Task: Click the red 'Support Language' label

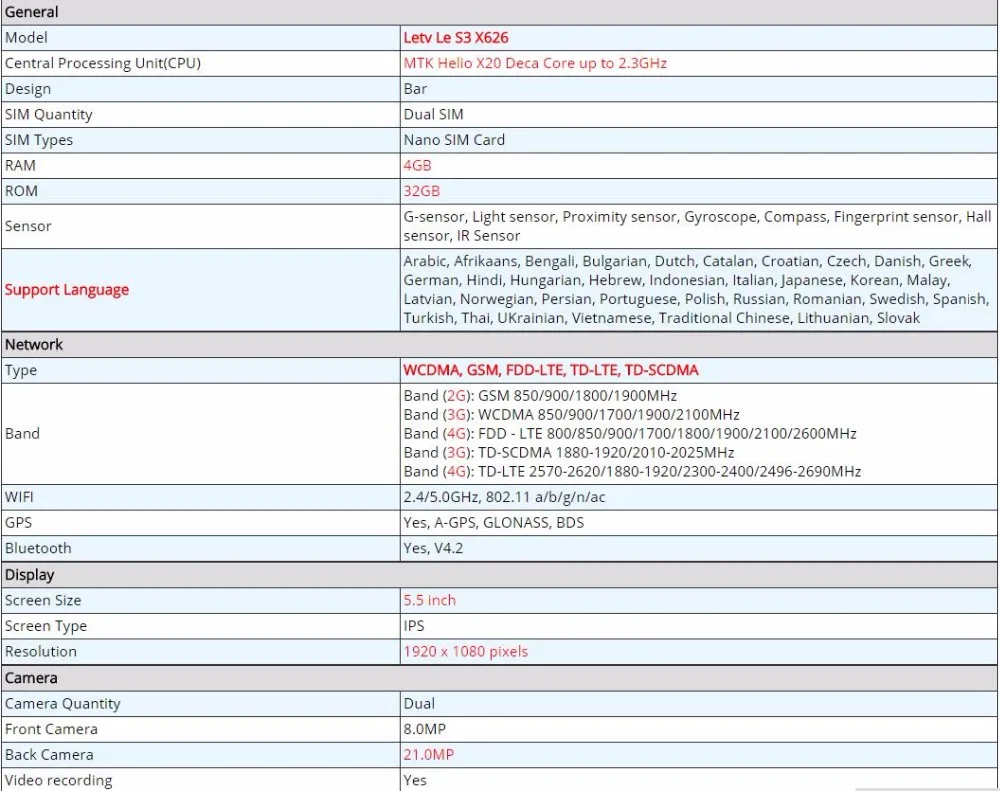Action: point(67,290)
